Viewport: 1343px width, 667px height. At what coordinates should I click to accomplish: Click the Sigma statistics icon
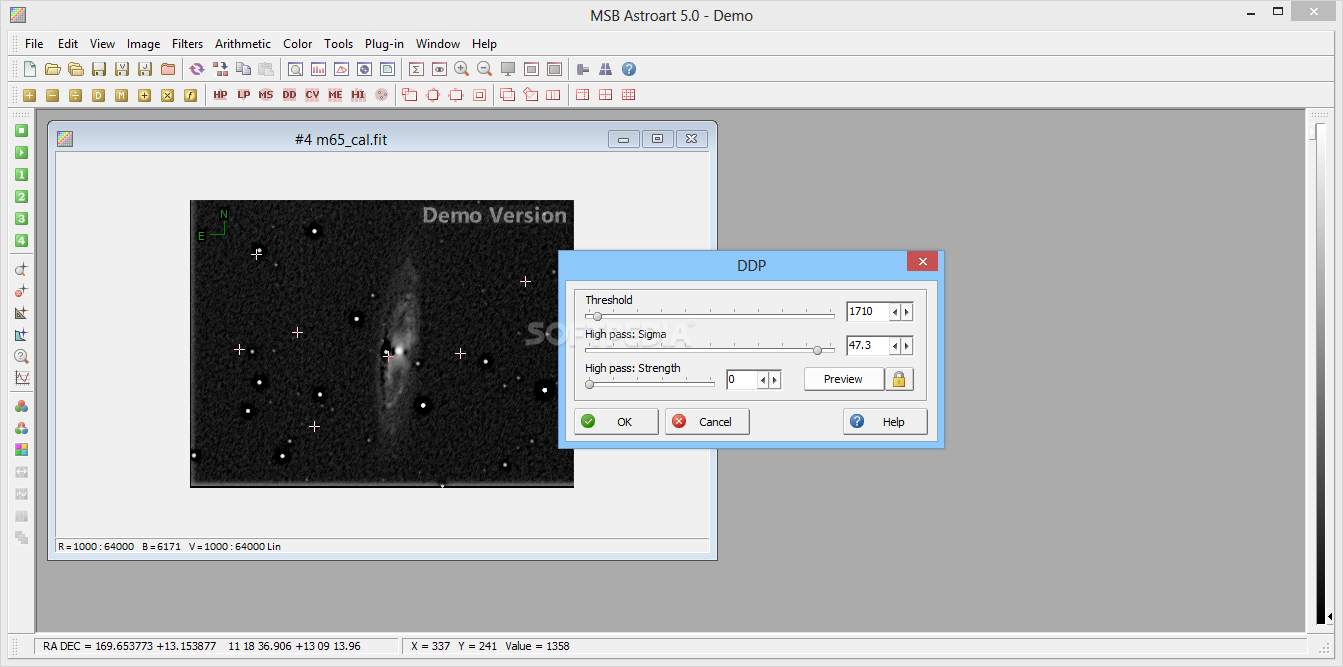tap(416, 69)
